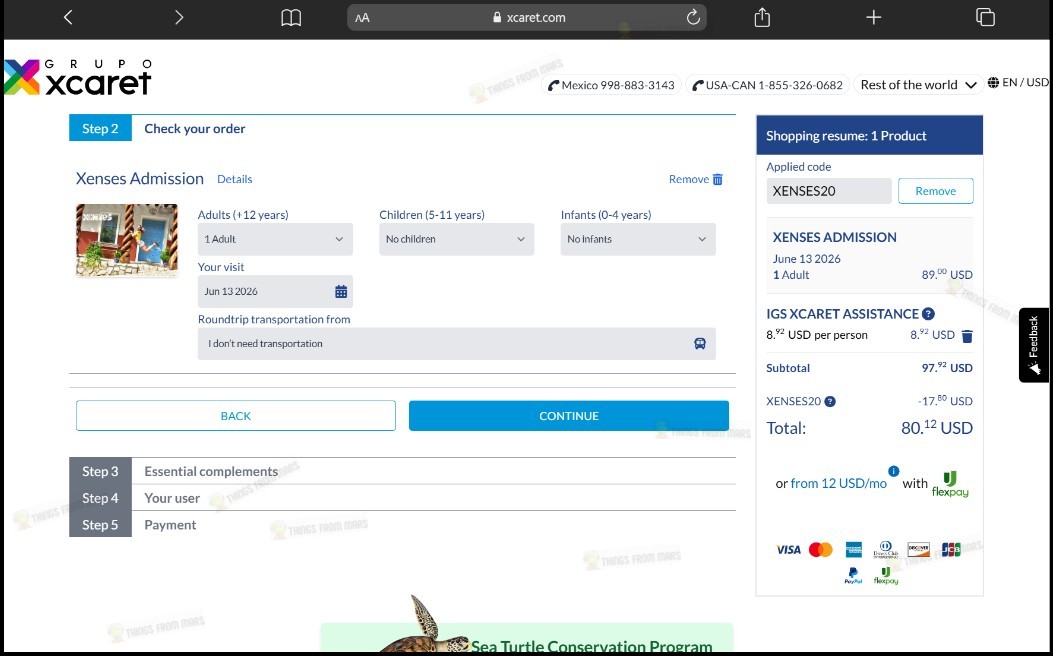Click the flexpay logo beside with

tap(950, 484)
